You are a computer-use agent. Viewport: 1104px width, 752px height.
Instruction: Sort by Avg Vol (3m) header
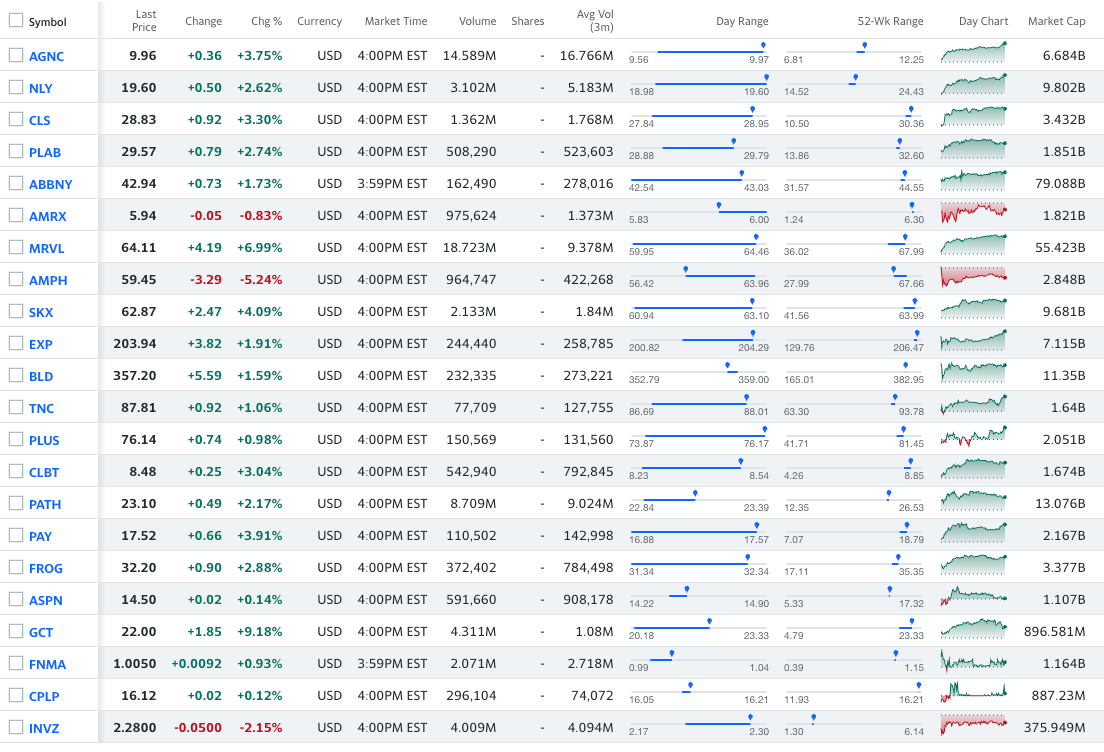(x=595, y=20)
